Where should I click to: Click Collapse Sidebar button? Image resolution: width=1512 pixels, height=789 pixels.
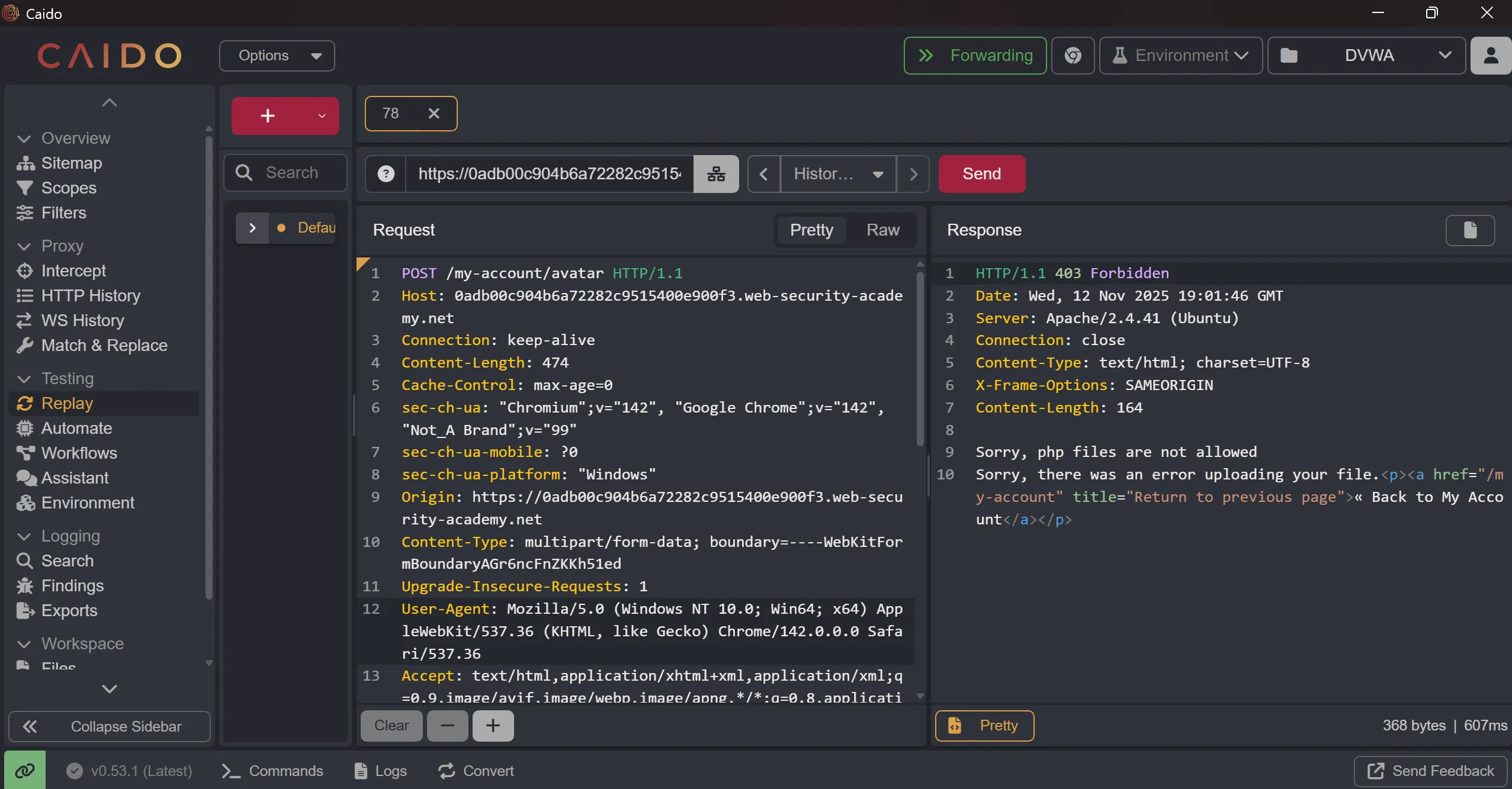(110, 726)
